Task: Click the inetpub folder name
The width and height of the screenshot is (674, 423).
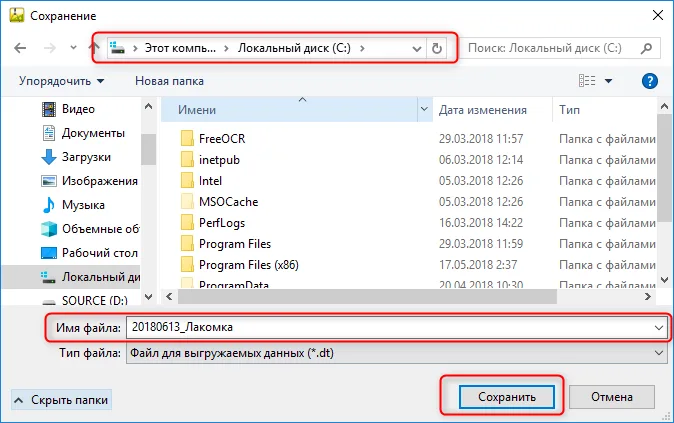Action: click(219, 160)
